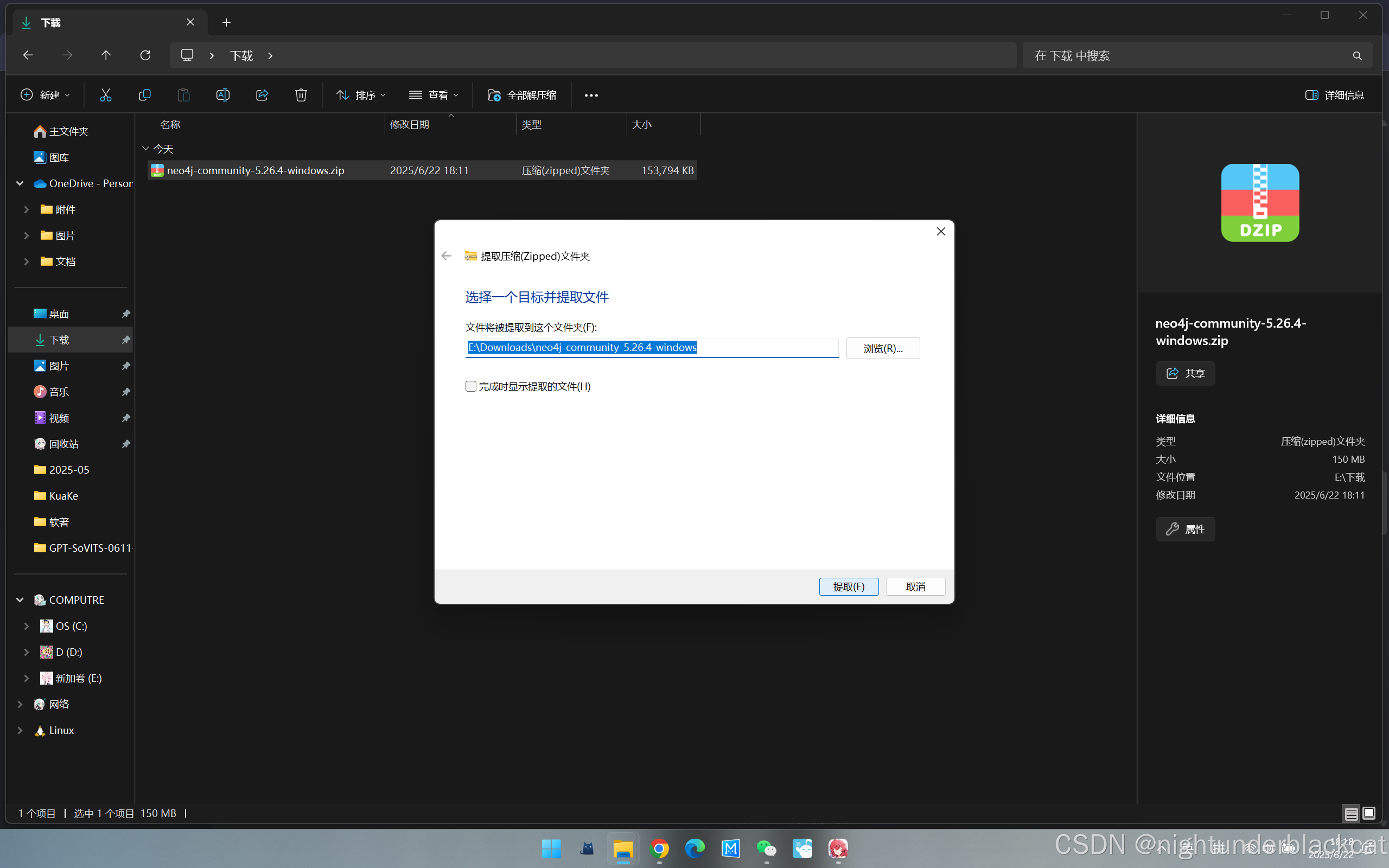
Task: Click the Rename icon in toolbar
Action: click(x=222, y=95)
